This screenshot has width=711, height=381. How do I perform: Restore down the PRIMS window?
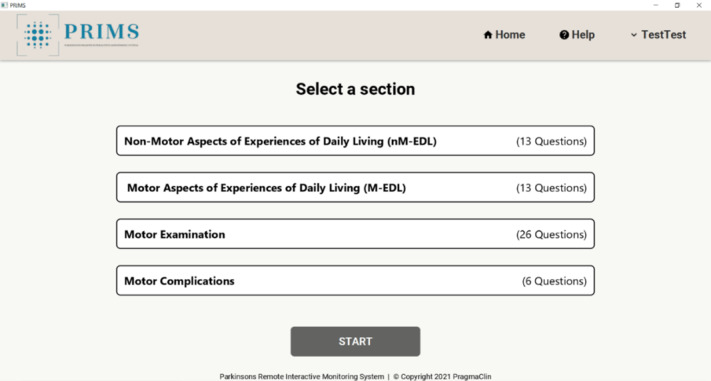[677, 5]
